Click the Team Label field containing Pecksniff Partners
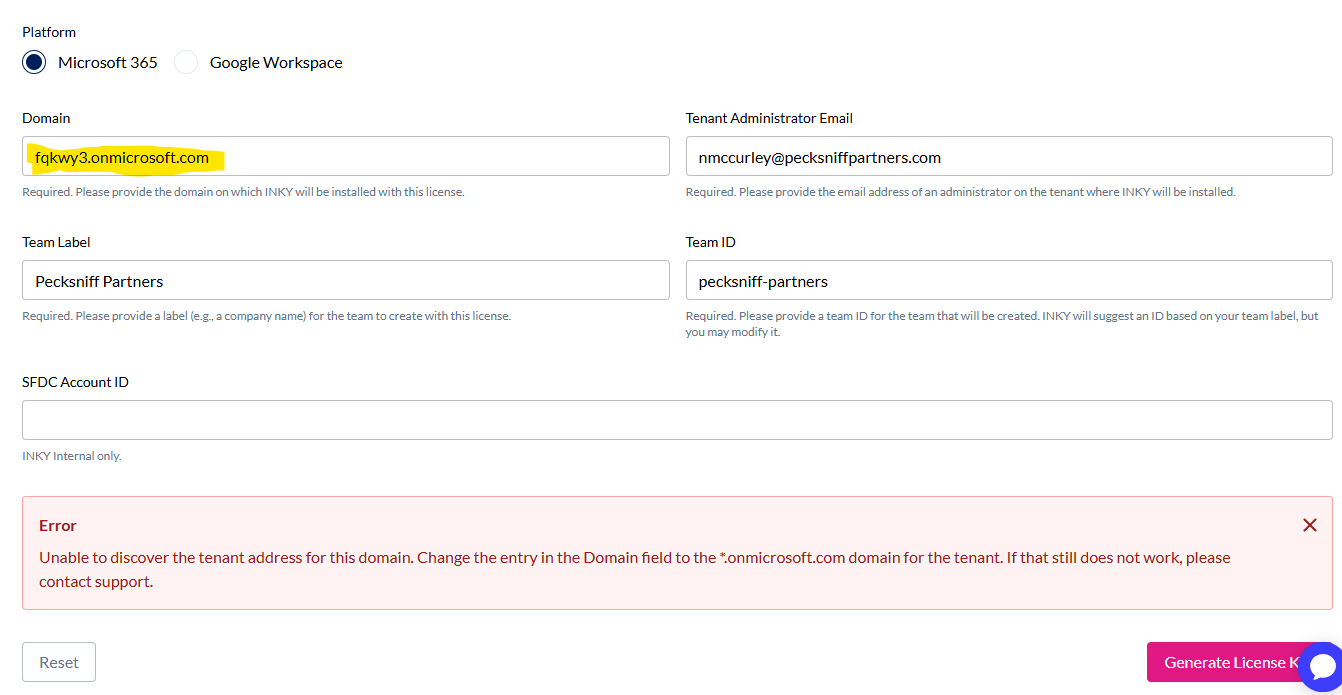1342x695 pixels. pyautogui.click(x=346, y=280)
